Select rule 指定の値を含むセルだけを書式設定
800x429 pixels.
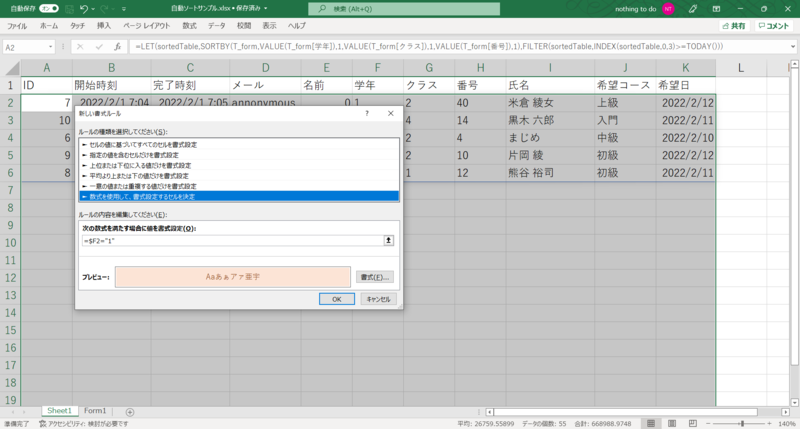pyautogui.click(x=239, y=155)
